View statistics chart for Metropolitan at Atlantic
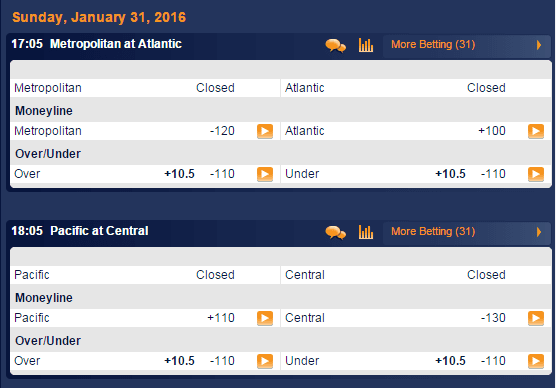The width and height of the screenshot is (556, 388). [366, 45]
